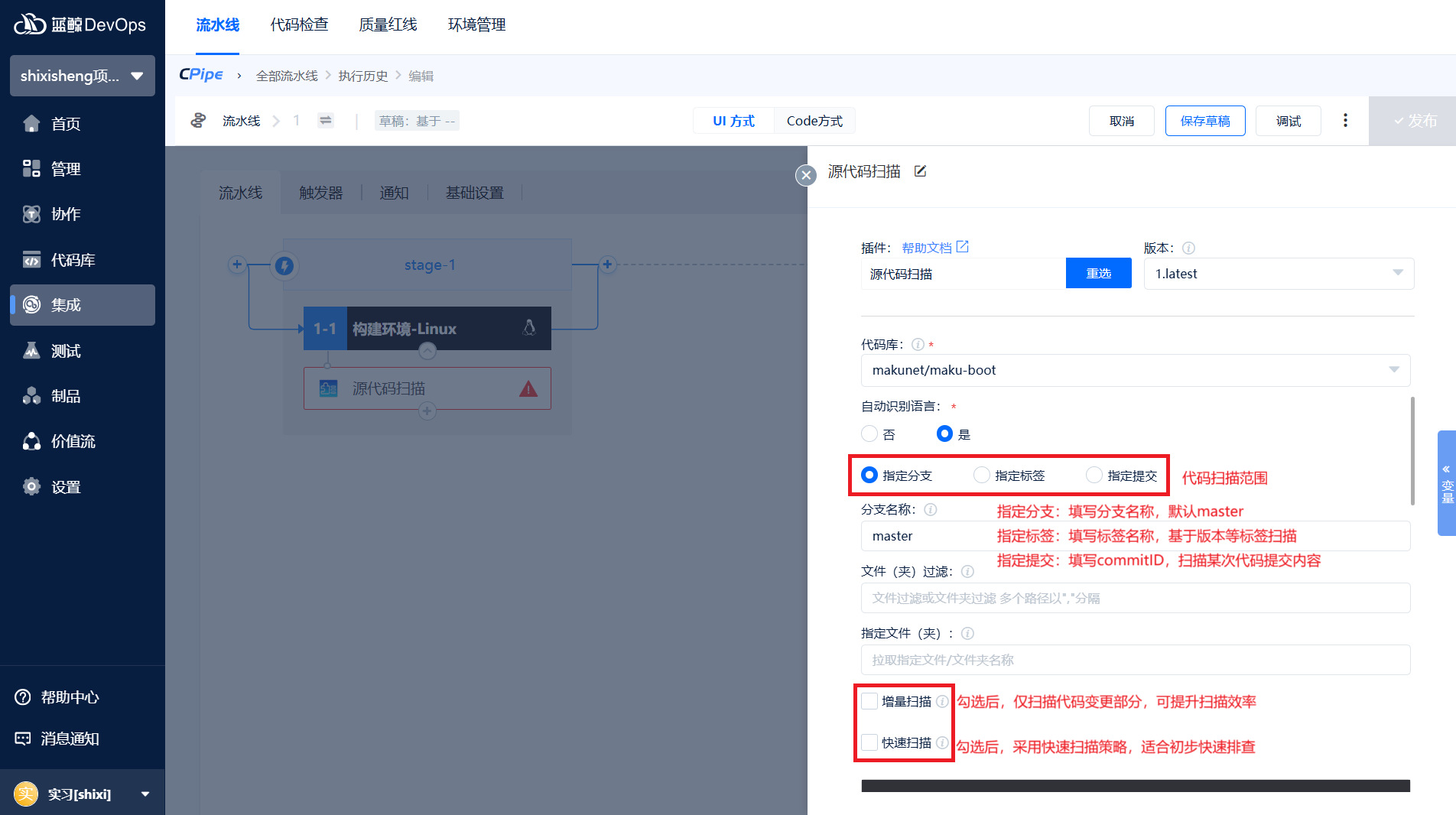Viewport: 1456px width, 815px height.
Task: Enable the 快速扫描 checkbox
Action: 869,742
